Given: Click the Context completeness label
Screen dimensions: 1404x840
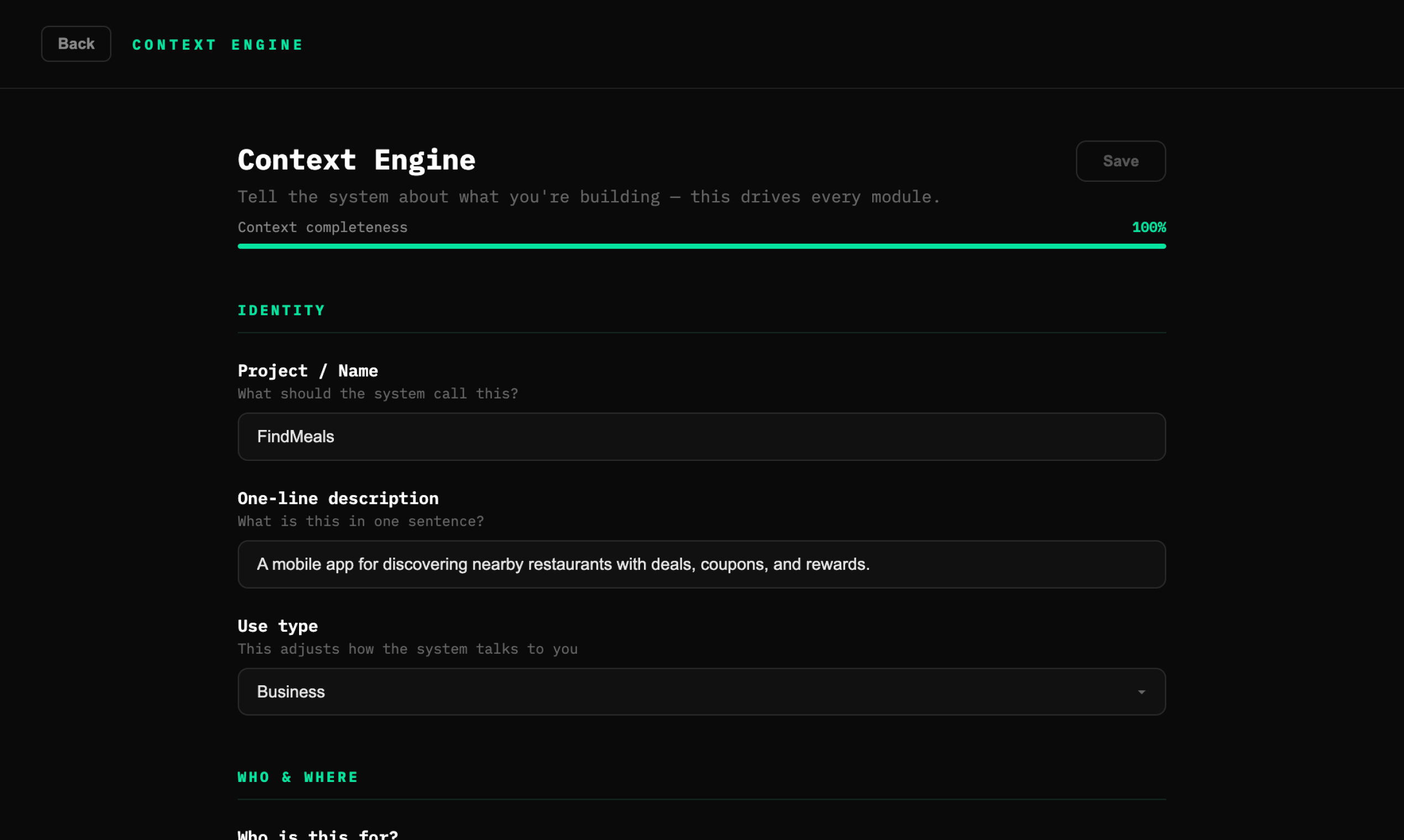Looking at the screenshot, I should (x=322, y=228).
